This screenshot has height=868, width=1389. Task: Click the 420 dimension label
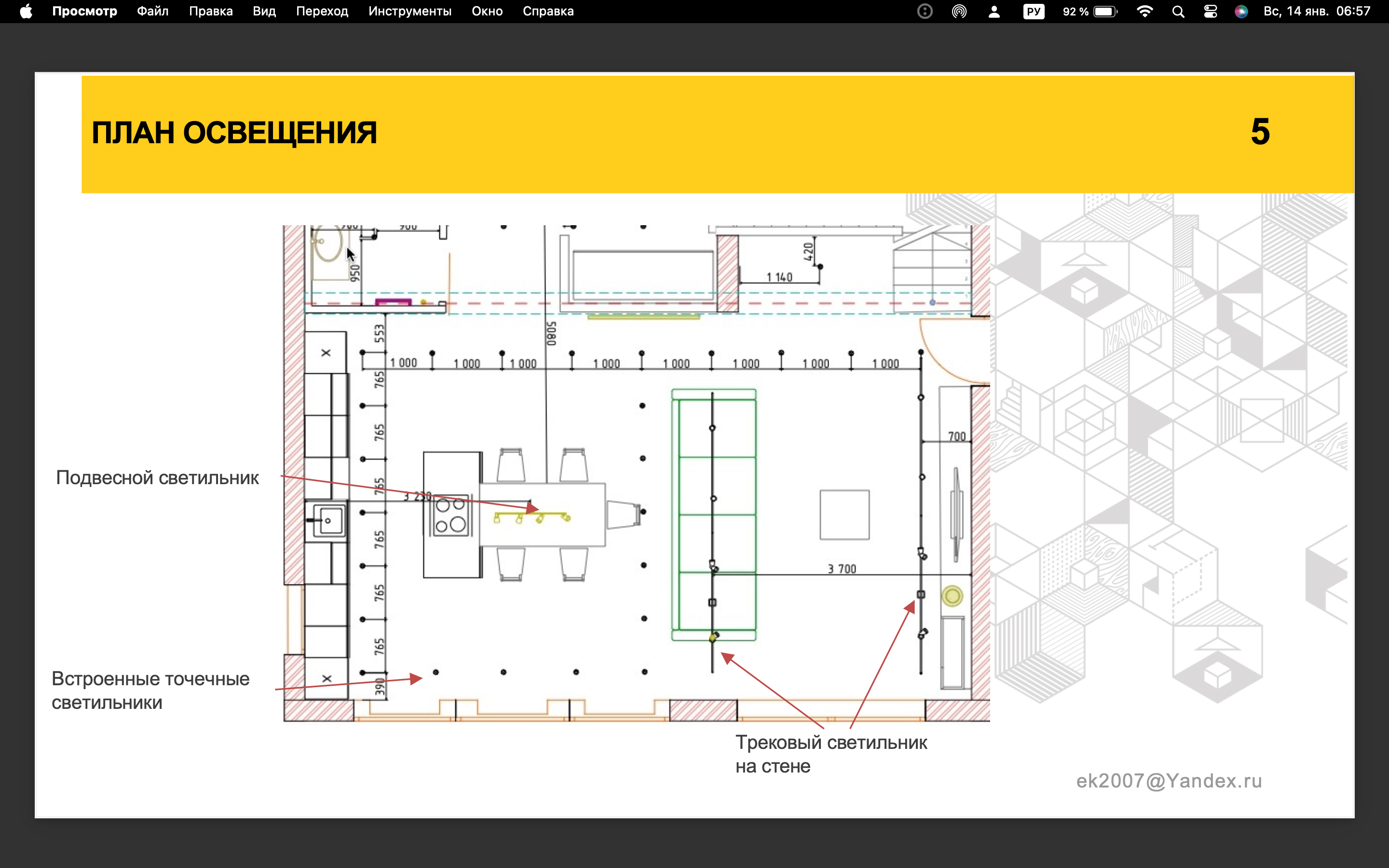[x=808, y=251]
